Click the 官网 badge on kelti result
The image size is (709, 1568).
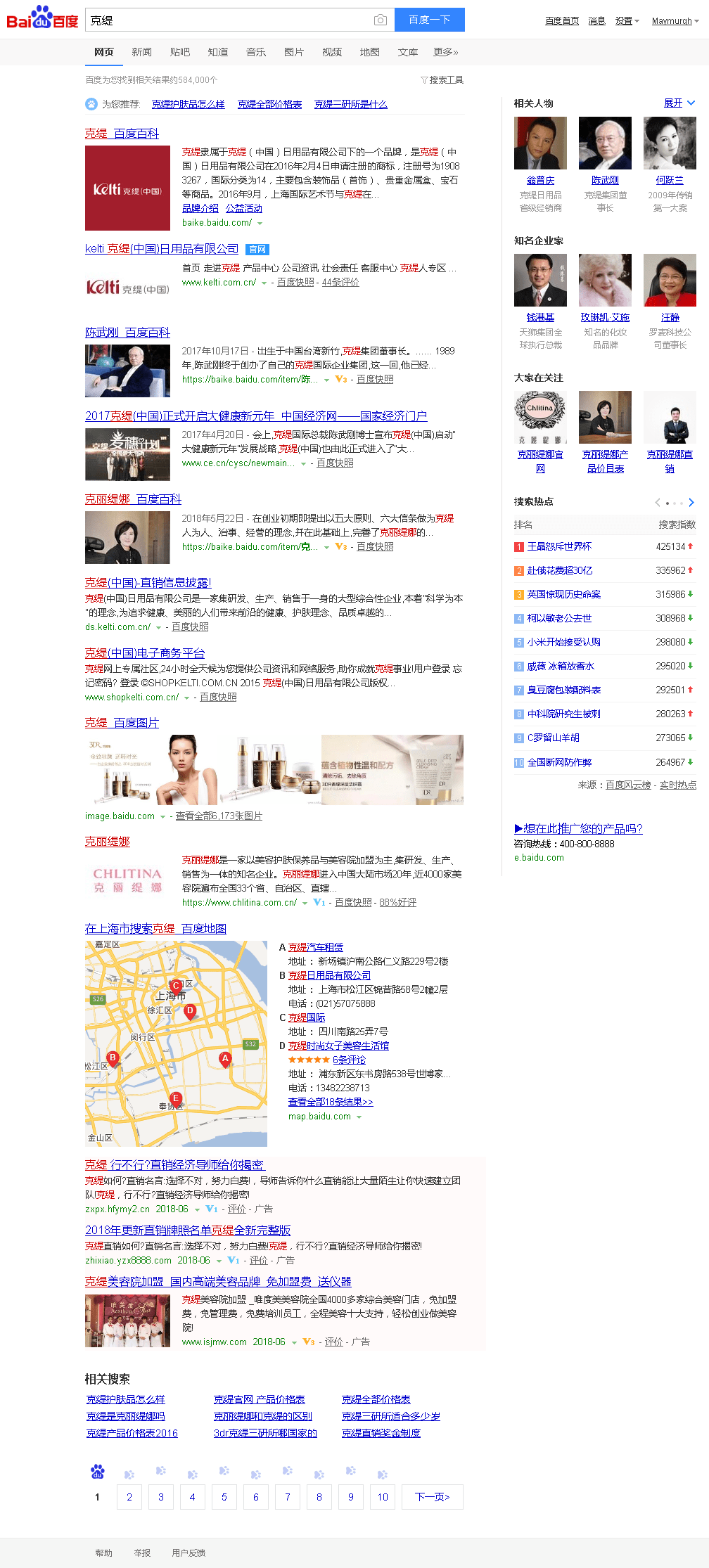click(x=257, y=250)
